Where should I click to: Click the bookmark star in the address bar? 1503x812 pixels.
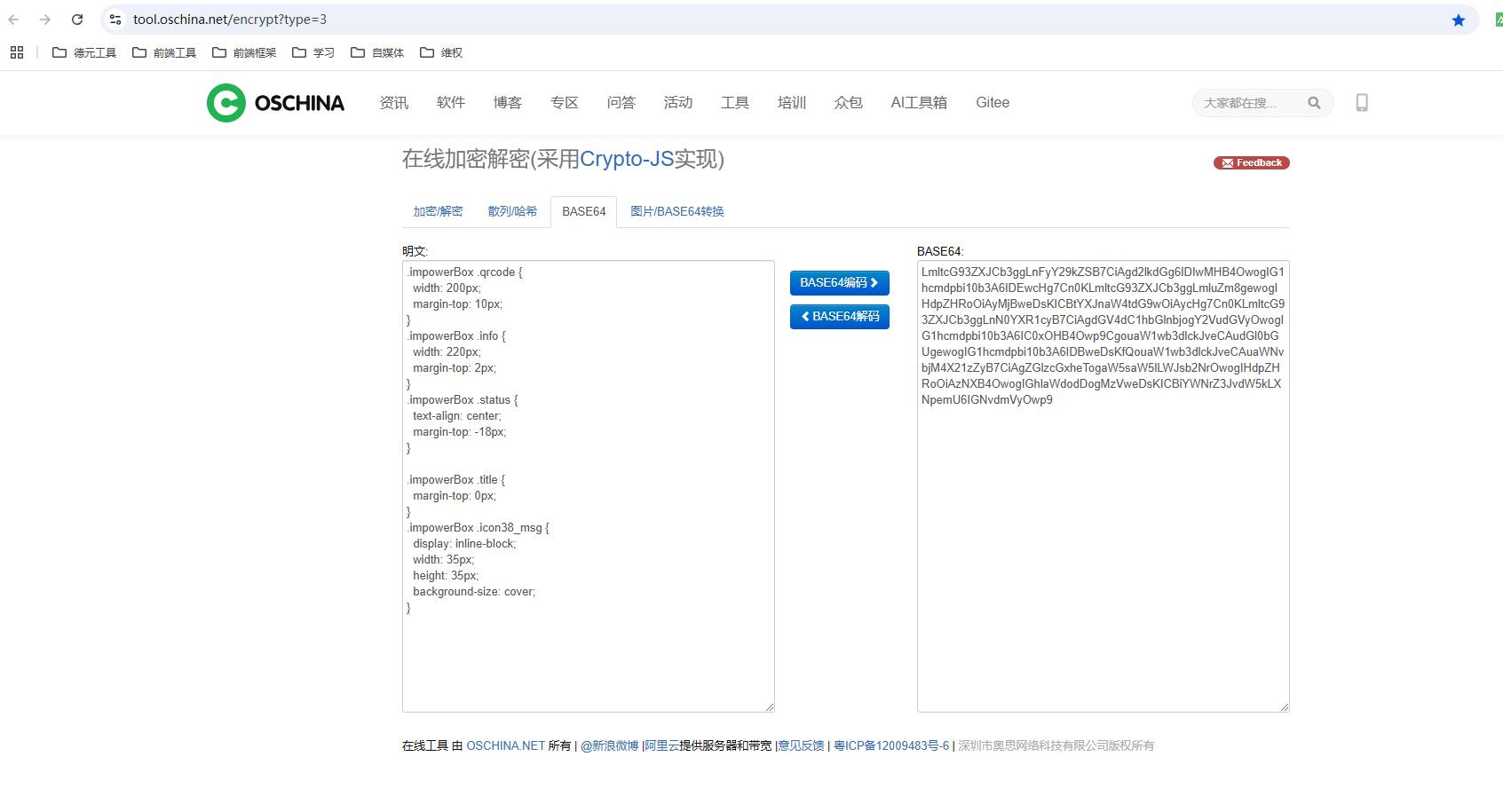tap(1458, 19)
